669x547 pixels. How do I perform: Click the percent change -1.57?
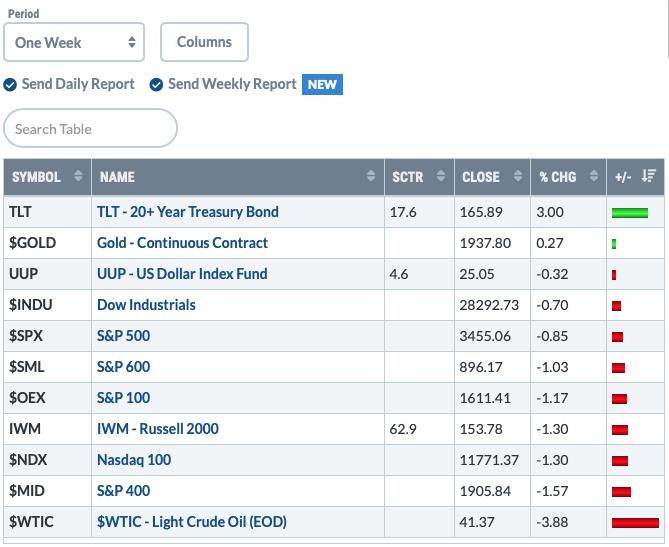tap(552, 491)
